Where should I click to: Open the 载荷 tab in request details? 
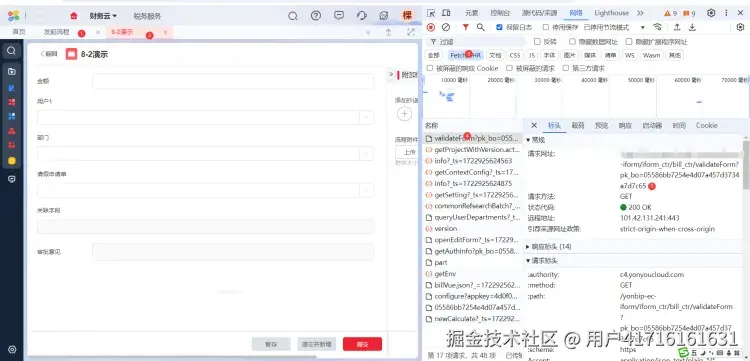pyautogui.click(x=578, y=125)
